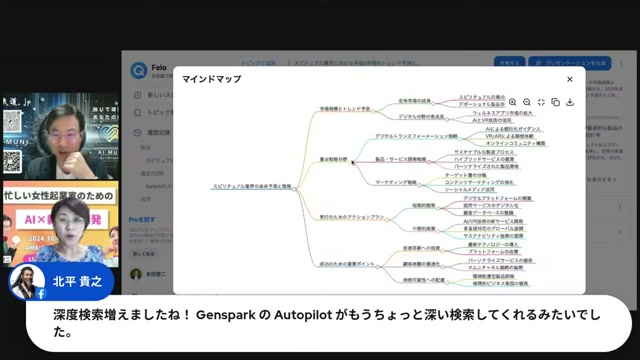The width and height of the screenshot is (640, 360).
Task: Select デジタルプラットフォームの構築 leaf
Action: tap(497, 198)
